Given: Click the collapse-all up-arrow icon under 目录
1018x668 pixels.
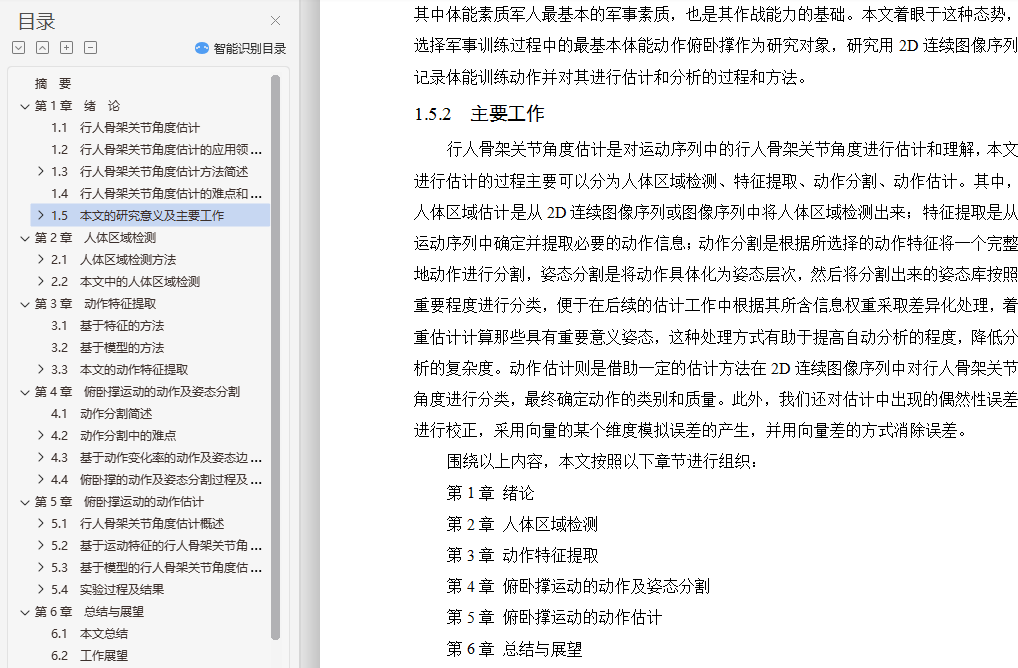Looking at the screenshot, I should point(42,47).
